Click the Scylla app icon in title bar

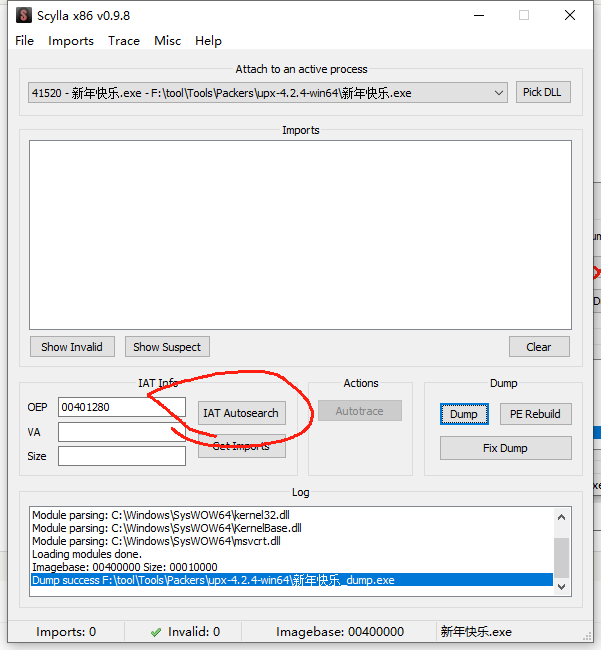tap(24, 15)
